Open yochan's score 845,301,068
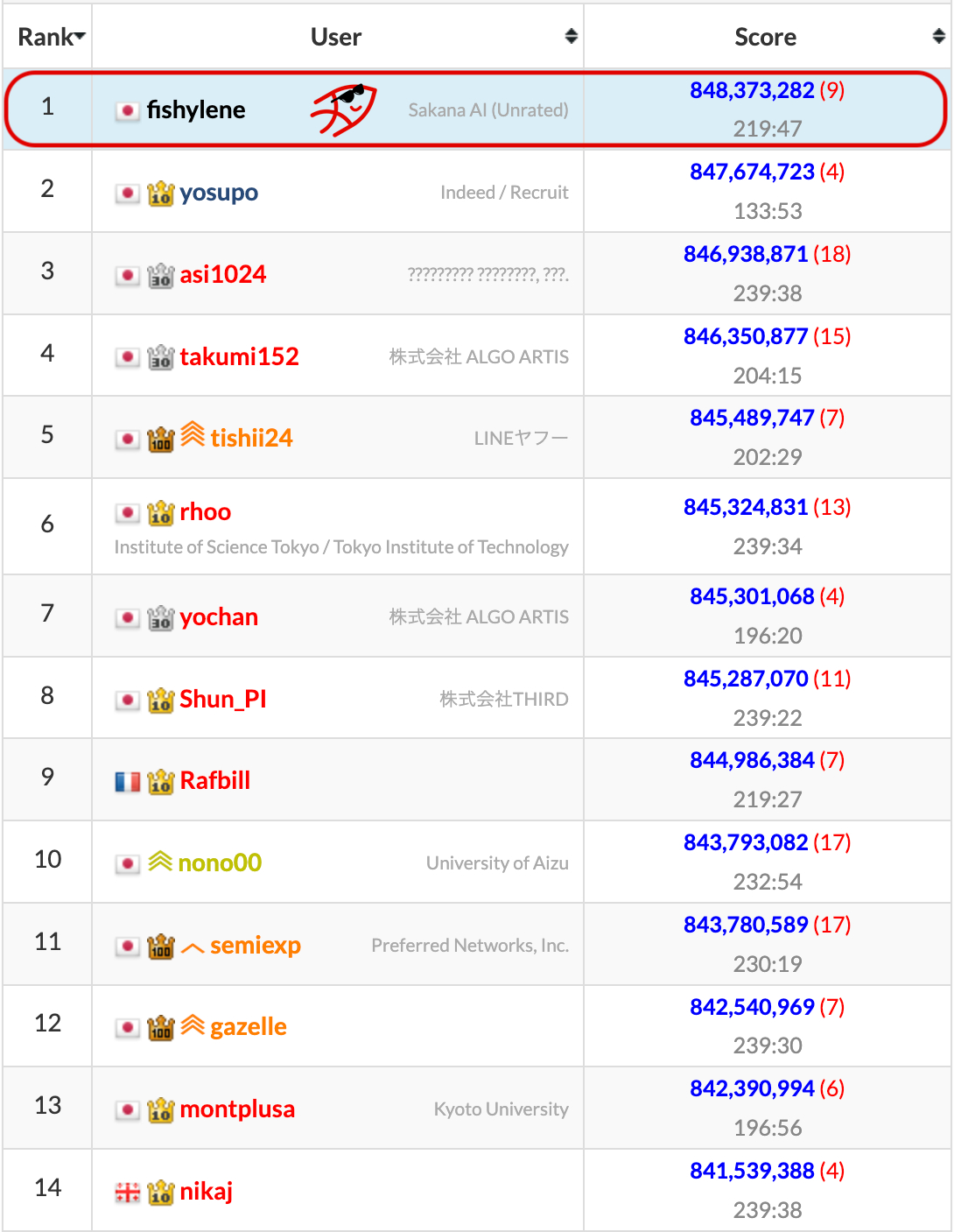 point(752,596)
